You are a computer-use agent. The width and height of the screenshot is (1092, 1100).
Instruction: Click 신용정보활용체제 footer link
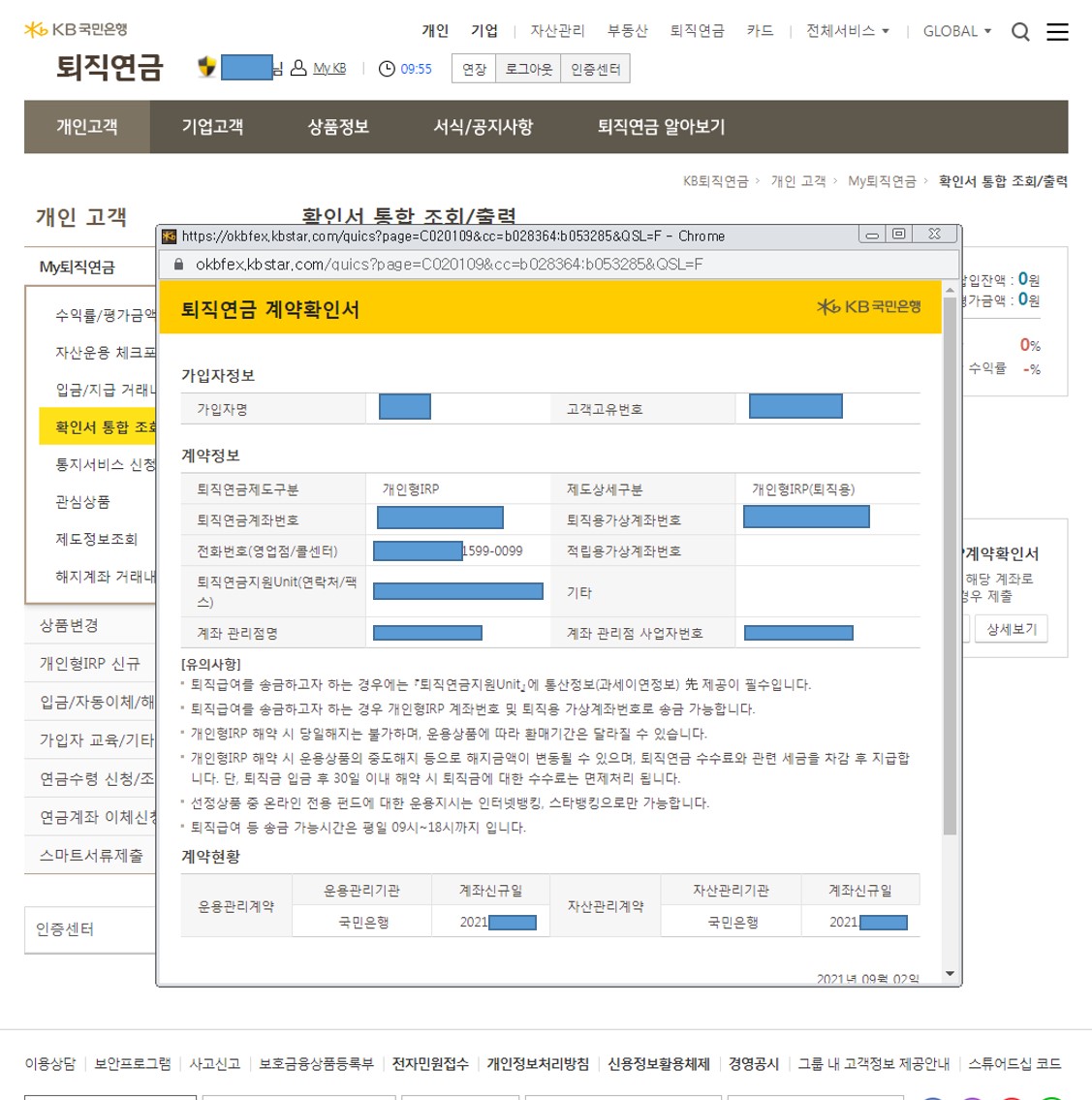coord(659,1063)
